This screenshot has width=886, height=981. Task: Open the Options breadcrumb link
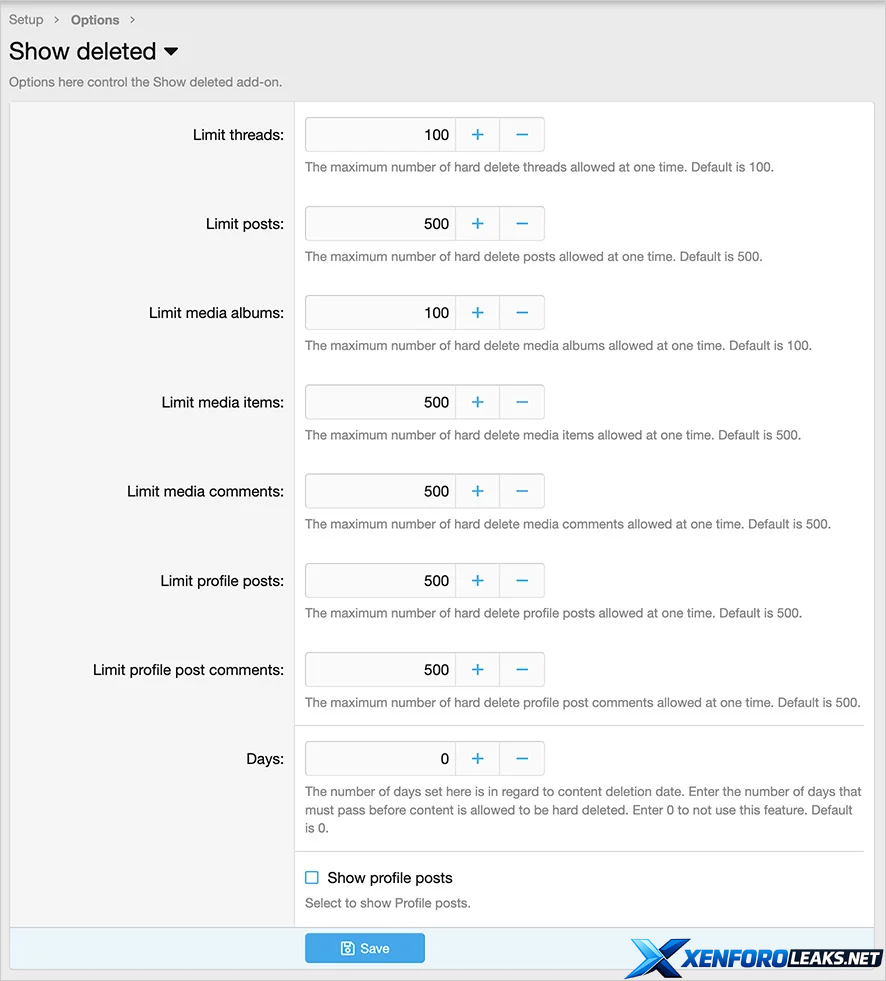click(95, 20)
